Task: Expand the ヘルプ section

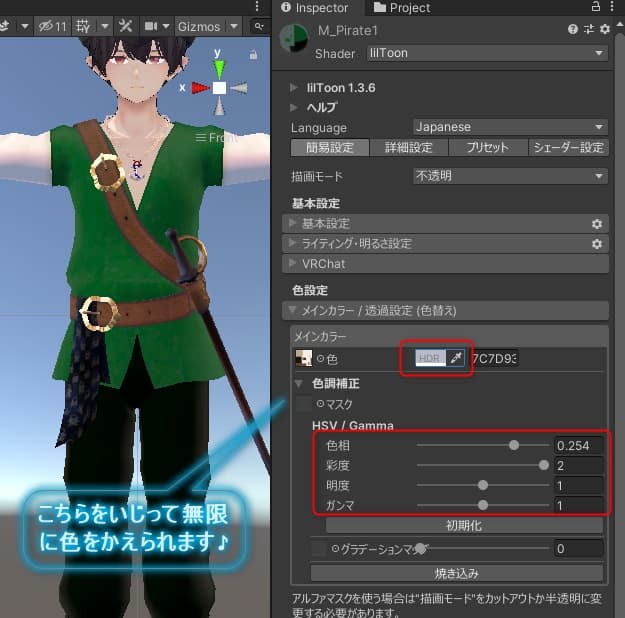Action: coord(294,107)
